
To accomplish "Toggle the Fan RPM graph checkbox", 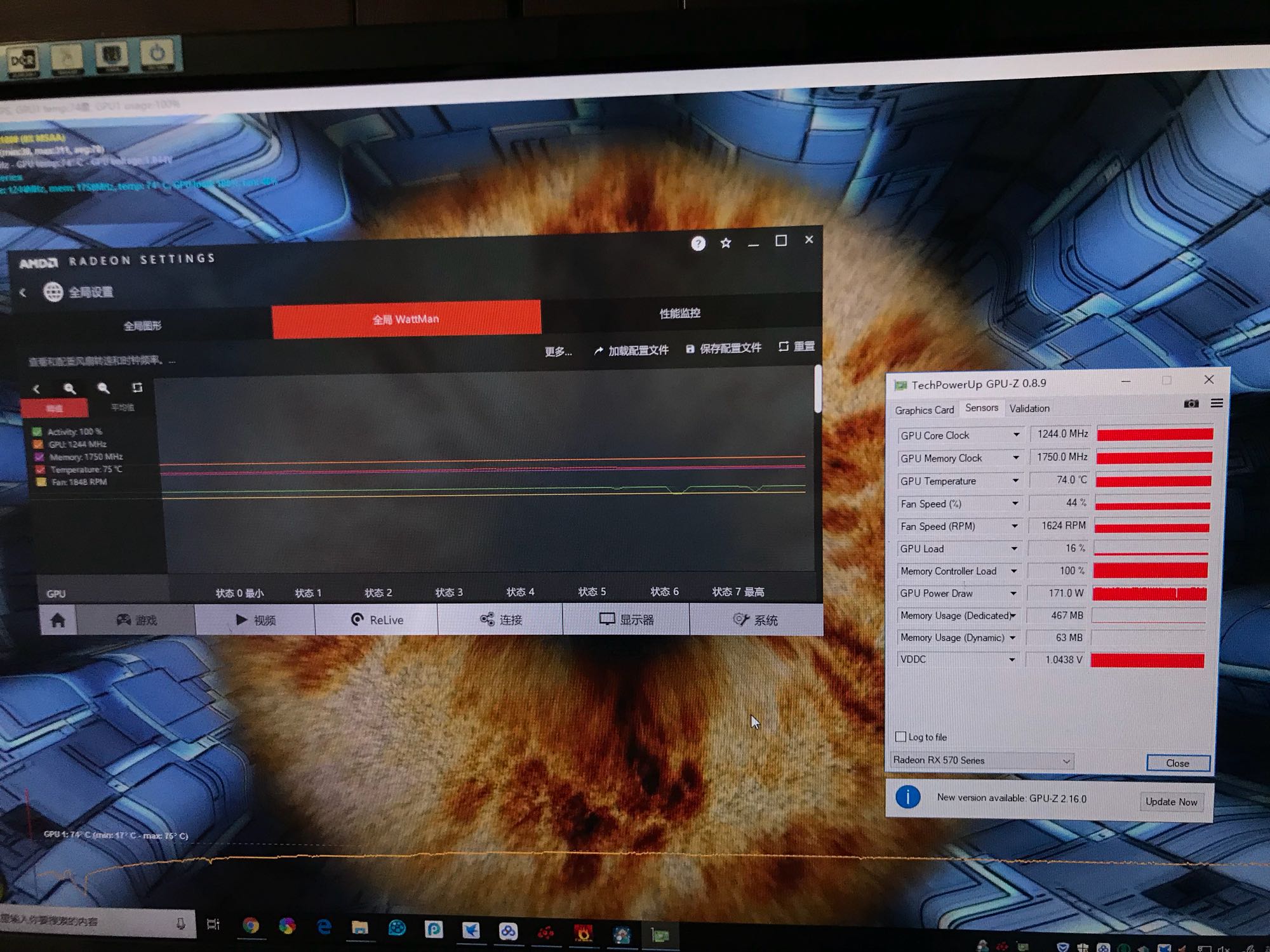I will pyautogui.click(x=41, y=483).
